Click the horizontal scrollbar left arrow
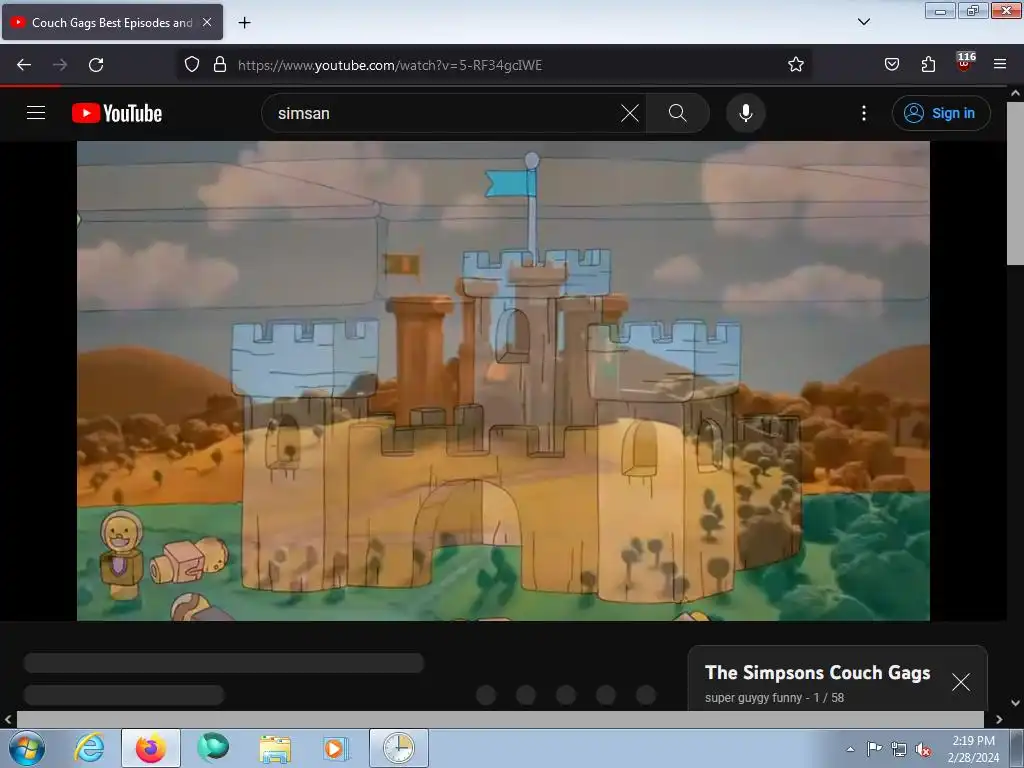This screenshot has height=768, width=1024. point(8,719)
